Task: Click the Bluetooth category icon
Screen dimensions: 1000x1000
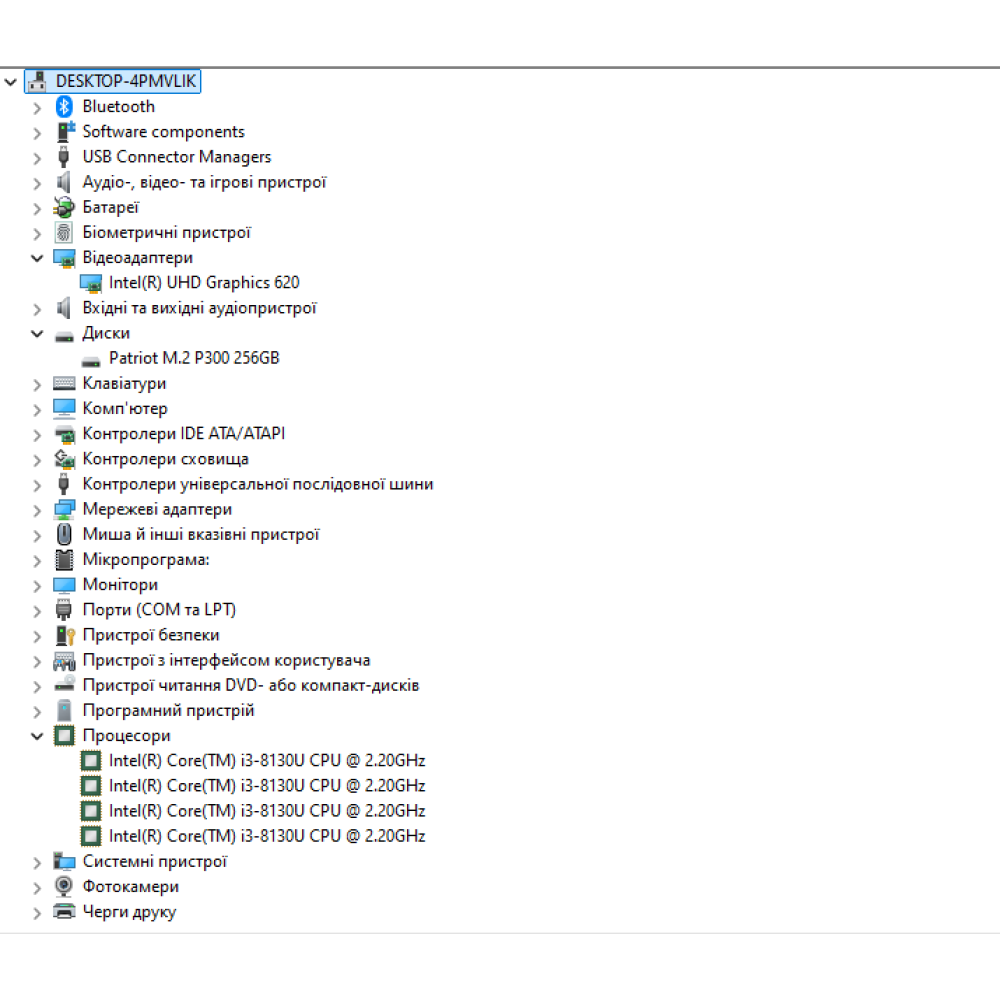Action: tap(64, 107)
